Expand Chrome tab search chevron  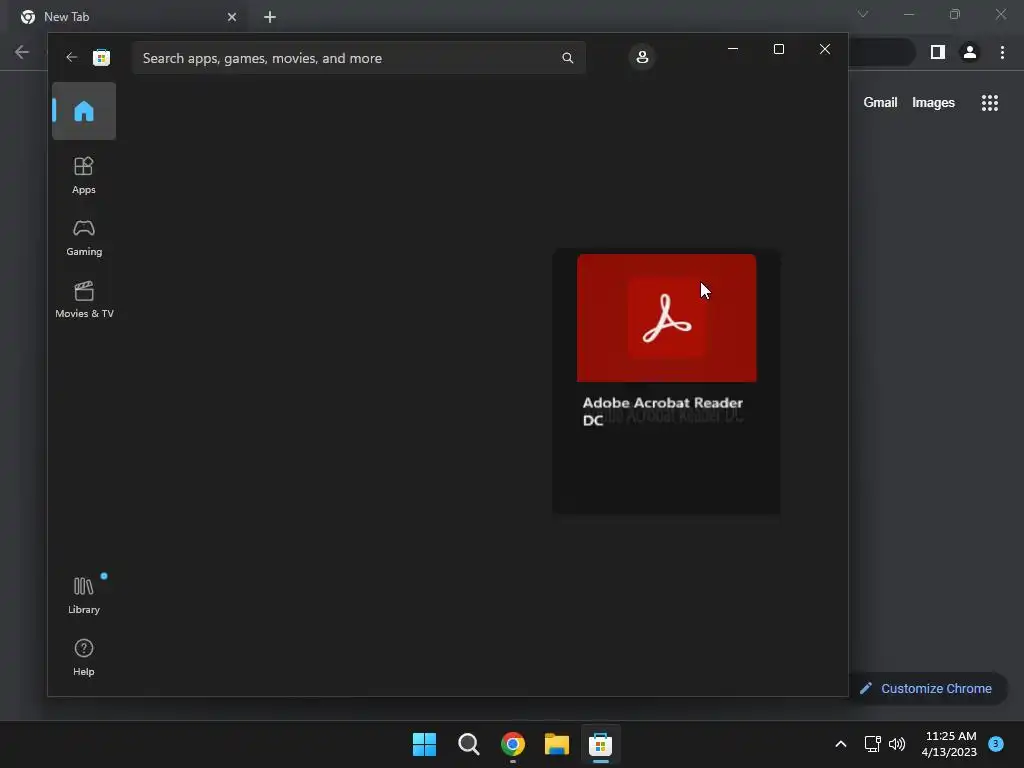coord(863,14)
